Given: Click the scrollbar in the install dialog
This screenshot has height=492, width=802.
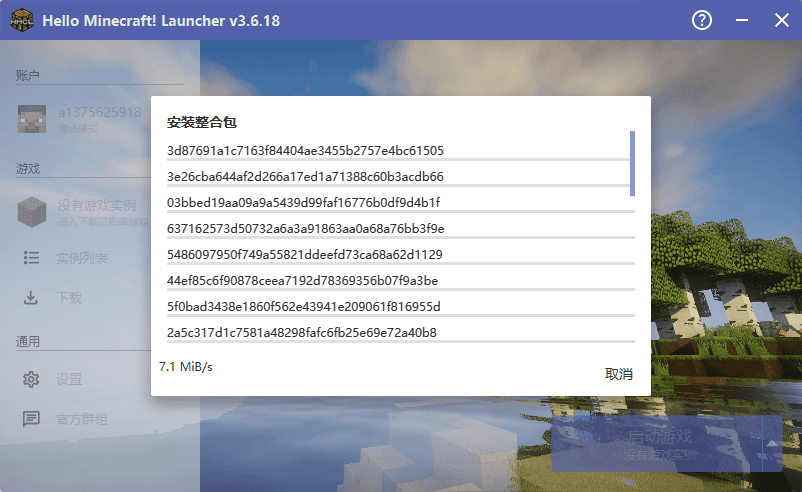Looking at the screenshot, I should (x=632, y=163).
